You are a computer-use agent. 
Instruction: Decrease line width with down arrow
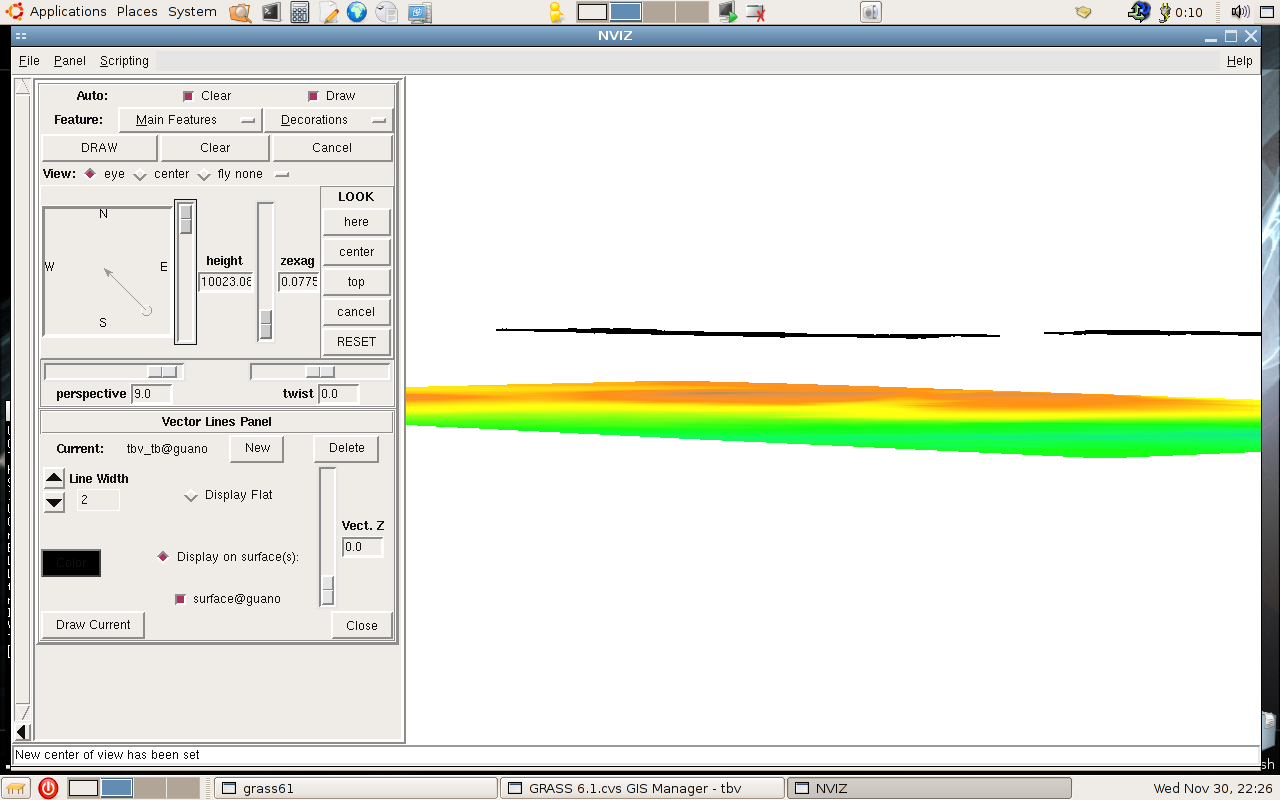pos(55,502)
